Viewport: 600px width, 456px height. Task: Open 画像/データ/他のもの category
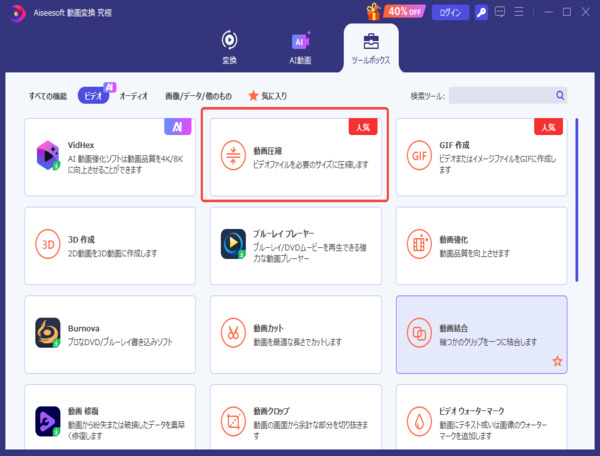198,96
